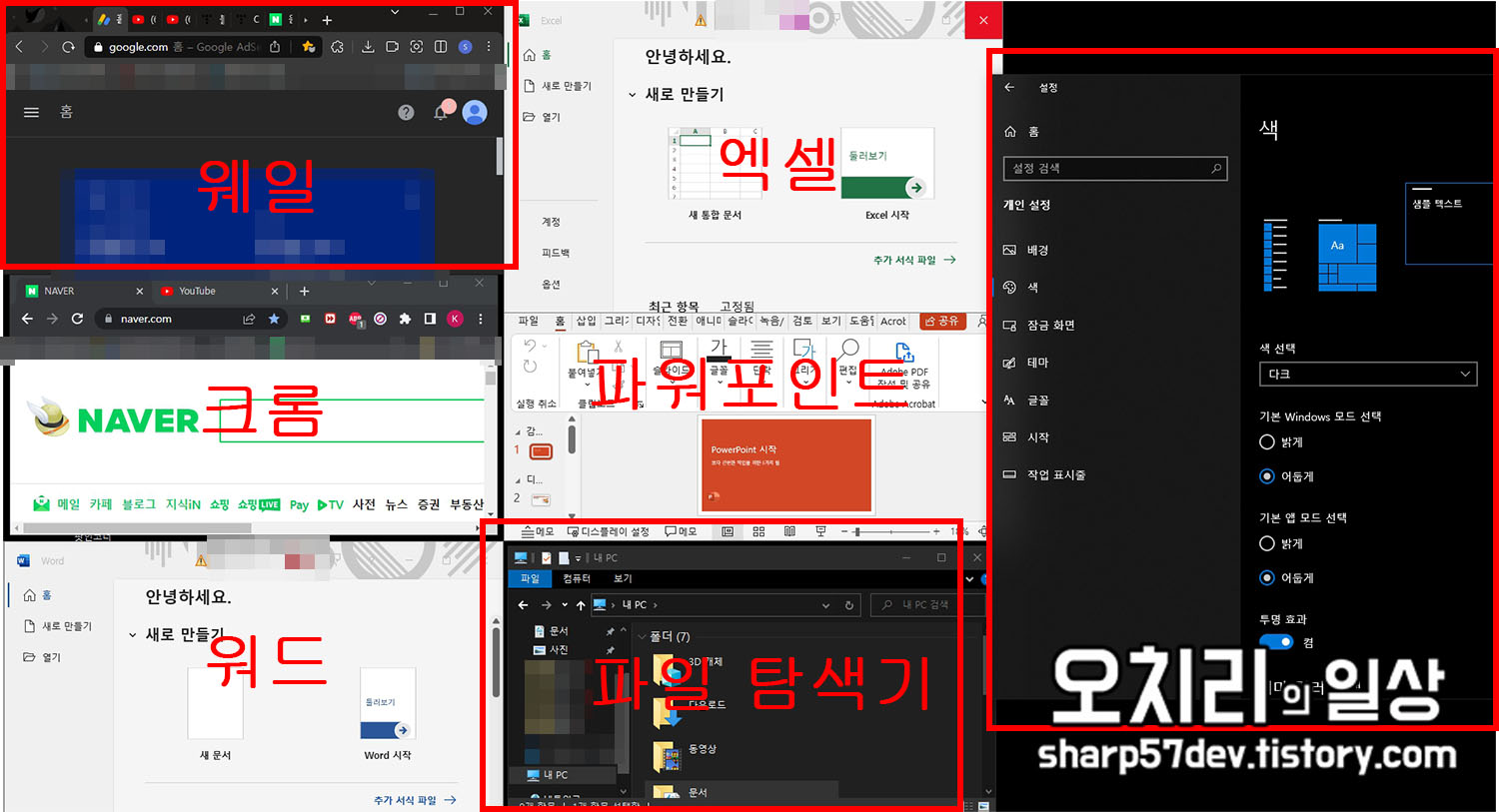Expand the PowerPoint 글꼴 group dropdown
The image size is (1499, 812).
click(x=720, y=382)
